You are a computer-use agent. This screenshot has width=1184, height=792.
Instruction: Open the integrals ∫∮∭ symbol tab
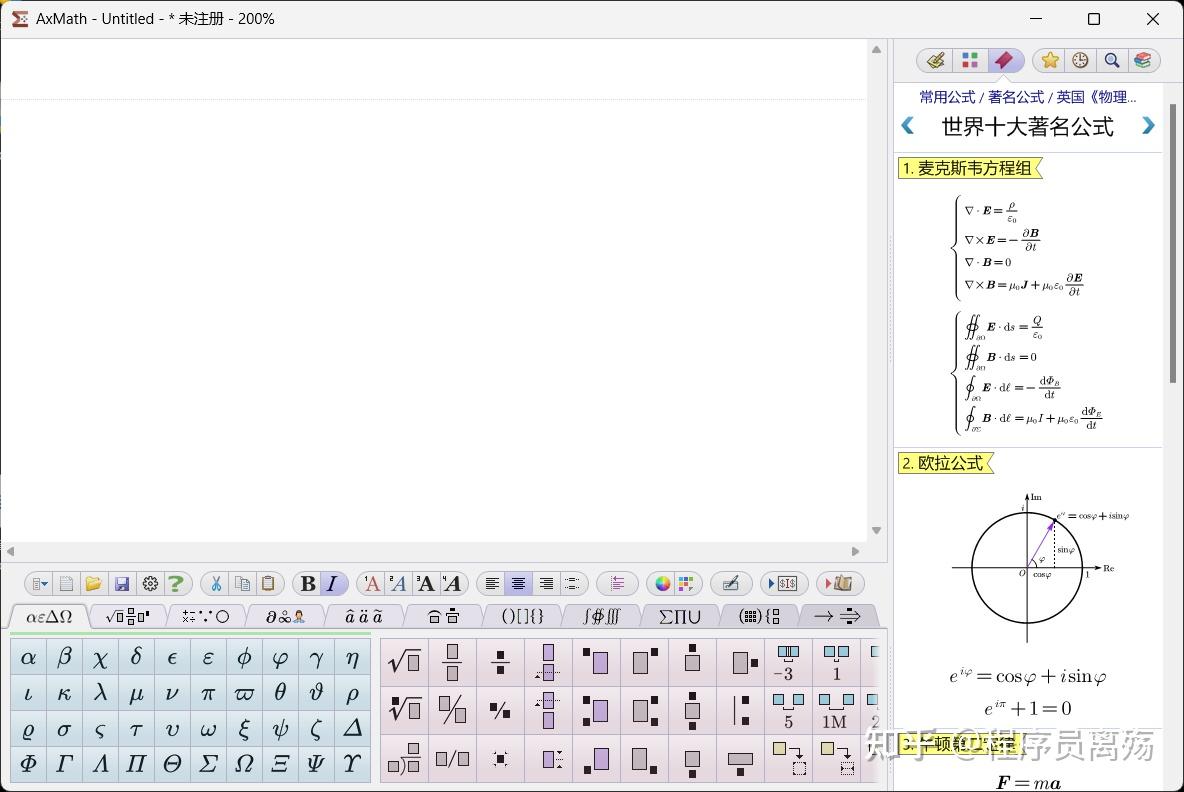pyautogui.click(x=601, y=616)
